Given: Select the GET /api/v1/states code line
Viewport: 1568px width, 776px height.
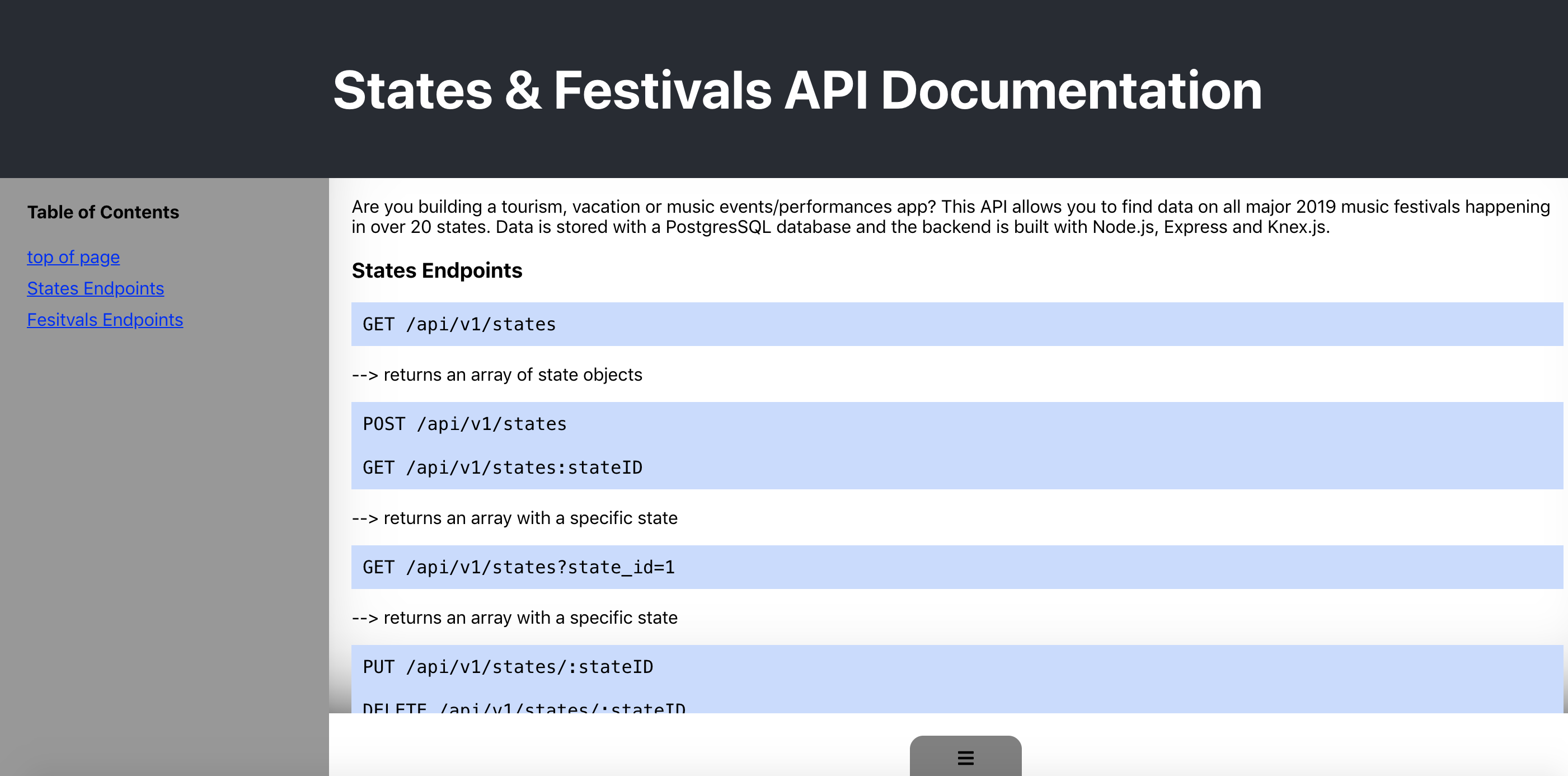Looking at the screenshot, I should (x=459, y=324).
